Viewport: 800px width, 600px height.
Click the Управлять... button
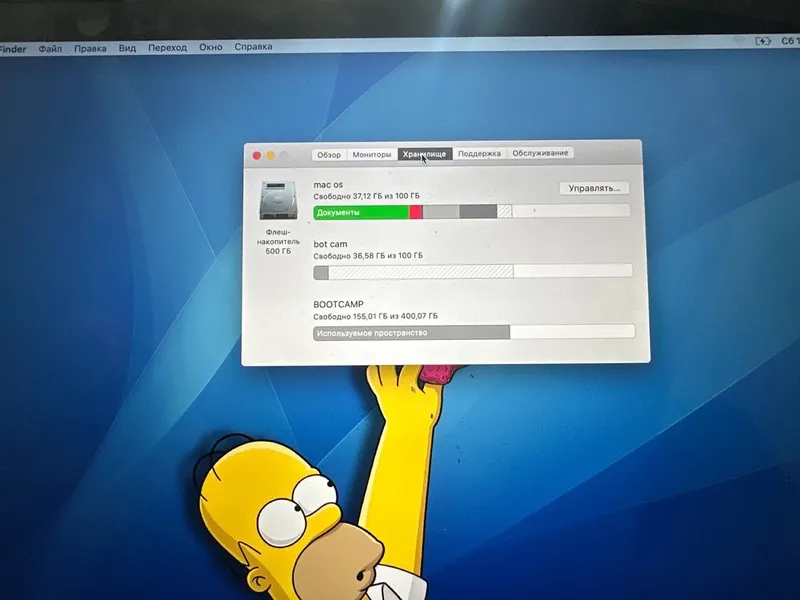pos(594,188)
